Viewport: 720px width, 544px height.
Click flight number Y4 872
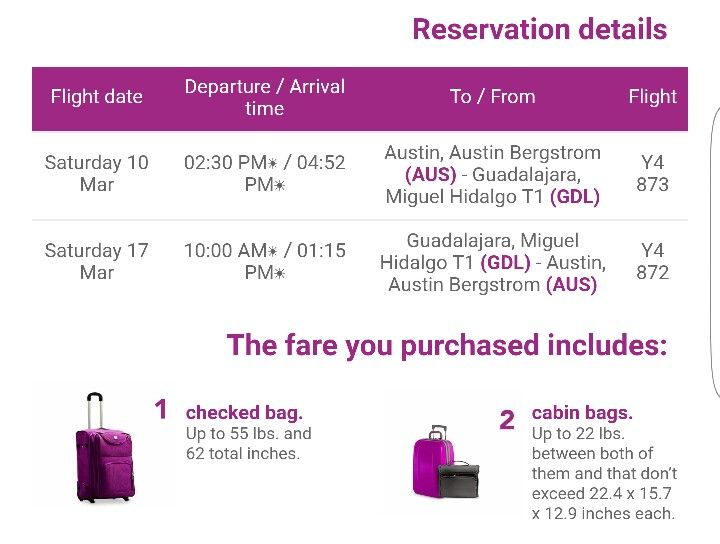pos(652,262)
